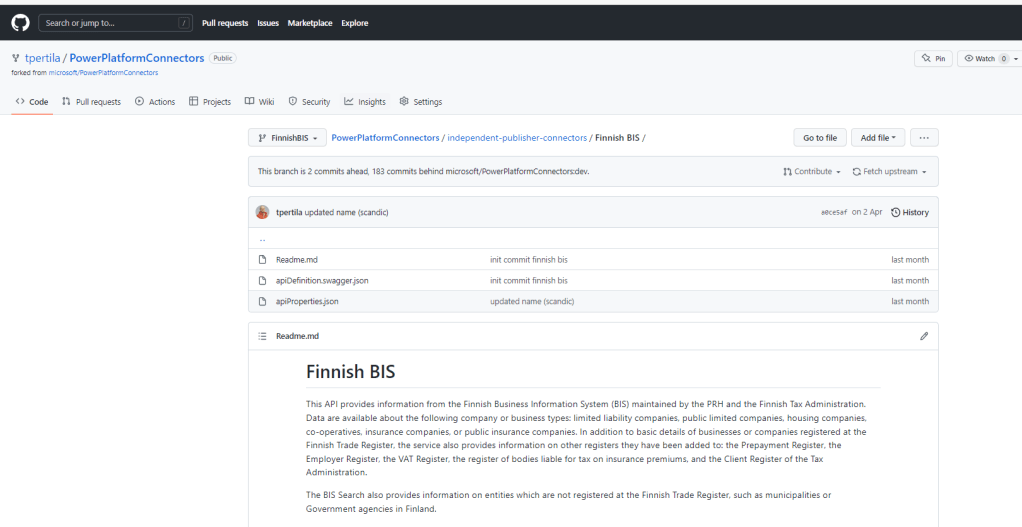
Task: Click the GitHub logo icon
Action: [x=18, y=22]
